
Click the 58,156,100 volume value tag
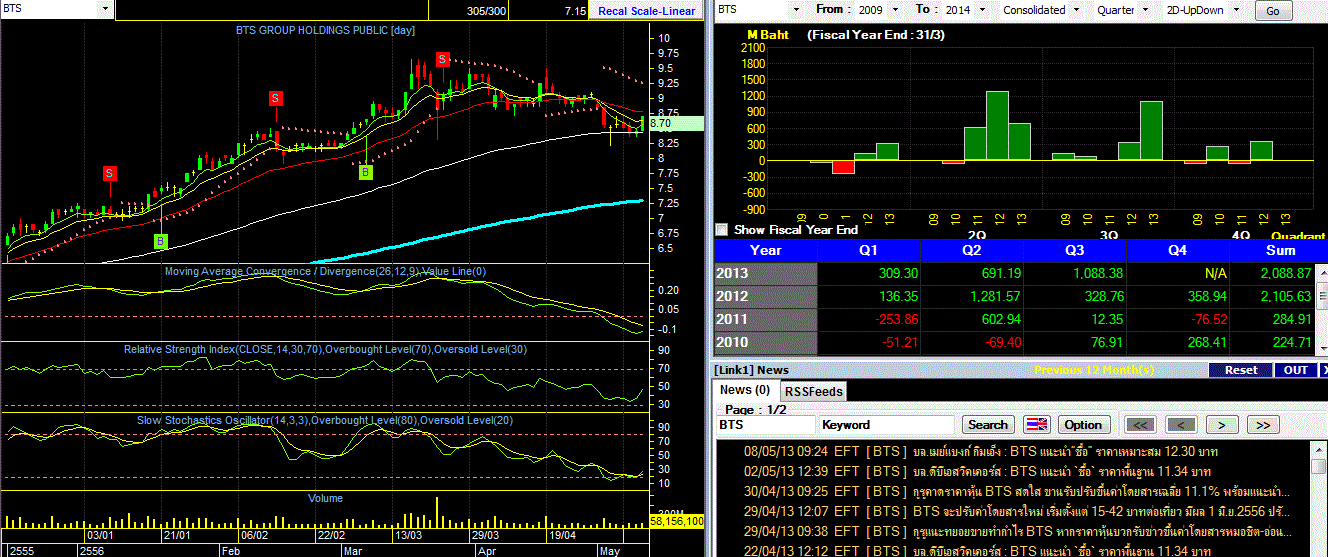(x=677, y=521)
